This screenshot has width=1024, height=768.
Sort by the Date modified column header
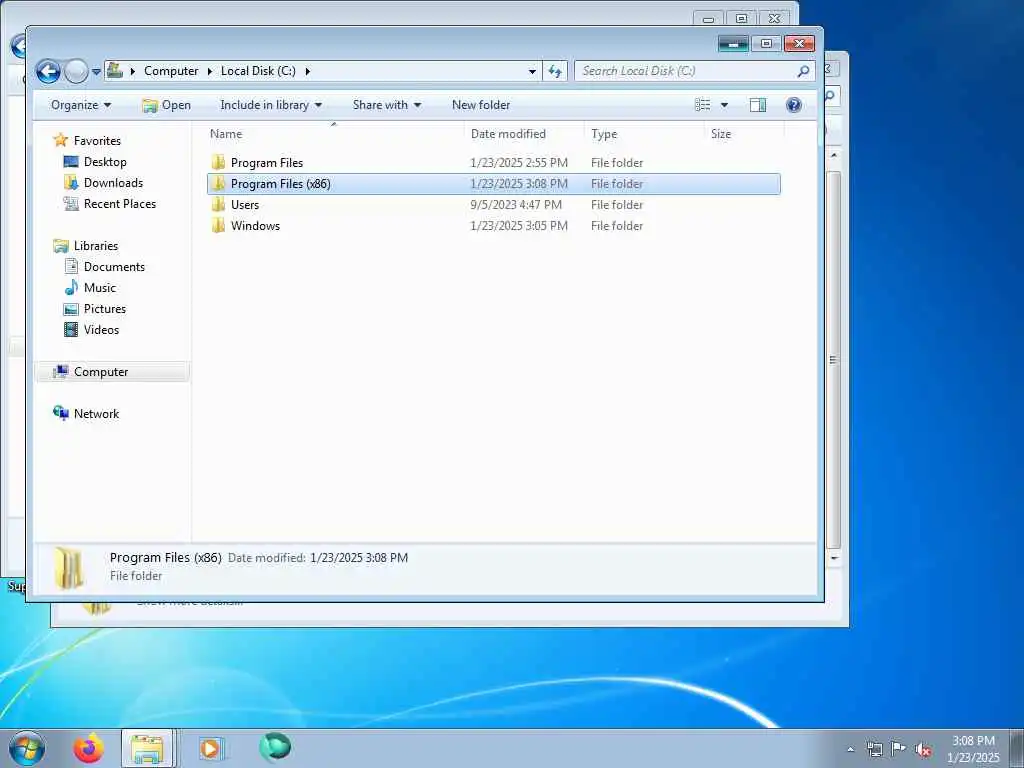pos(524,134)
